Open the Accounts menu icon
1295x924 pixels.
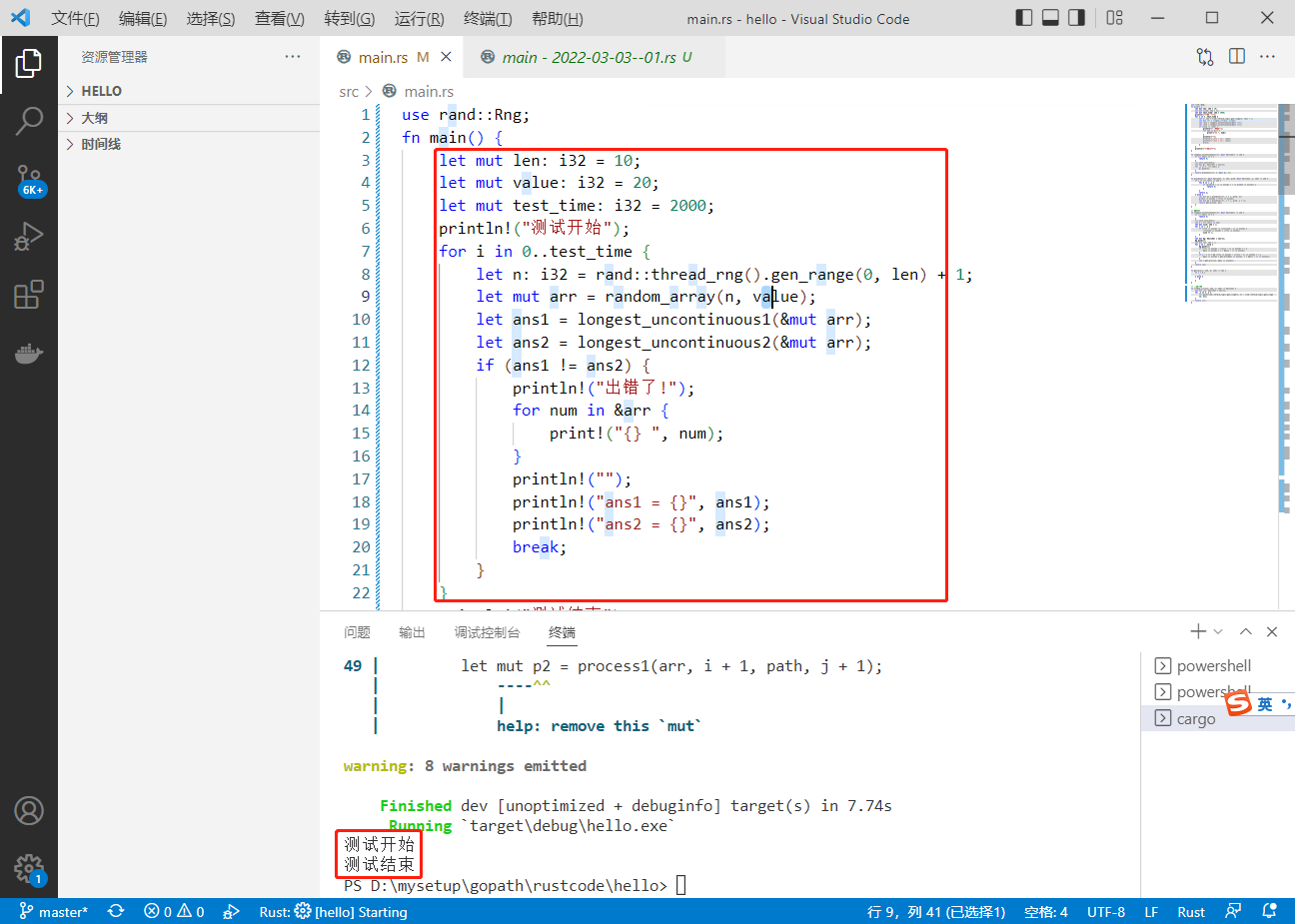(x=29, y=810)
